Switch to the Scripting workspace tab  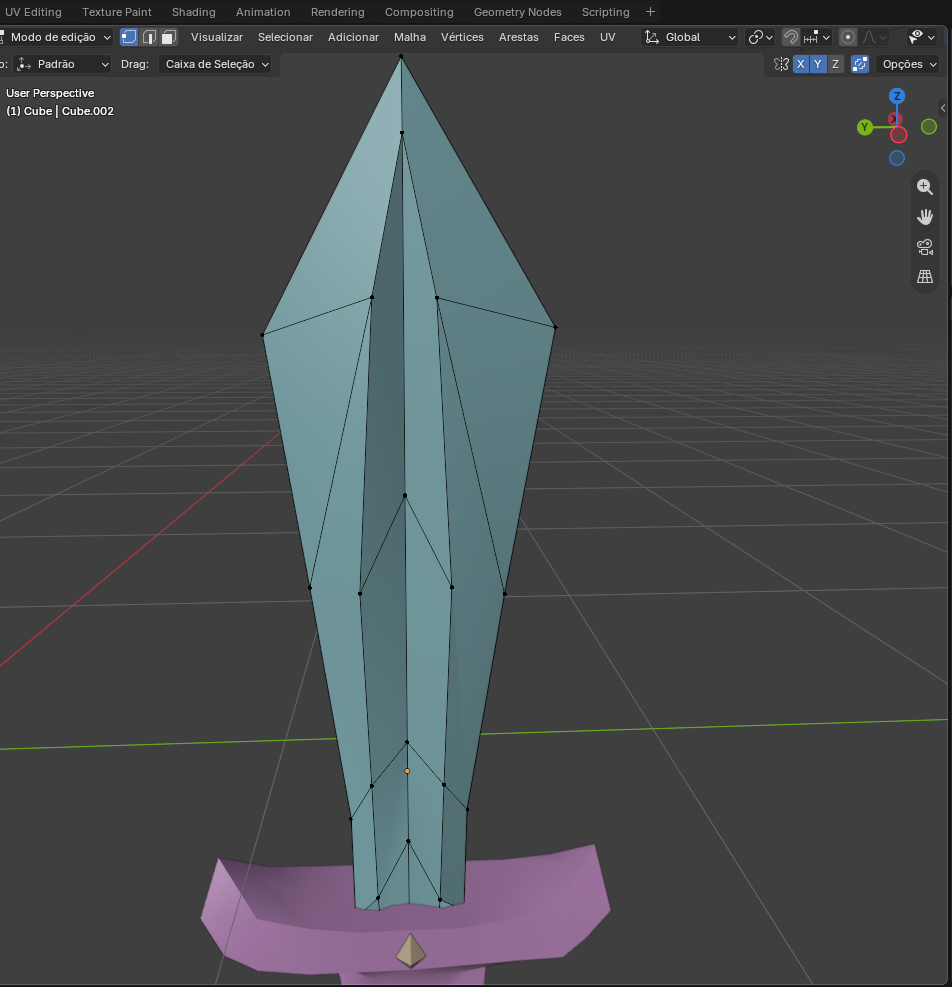click(x=605, y=12)
